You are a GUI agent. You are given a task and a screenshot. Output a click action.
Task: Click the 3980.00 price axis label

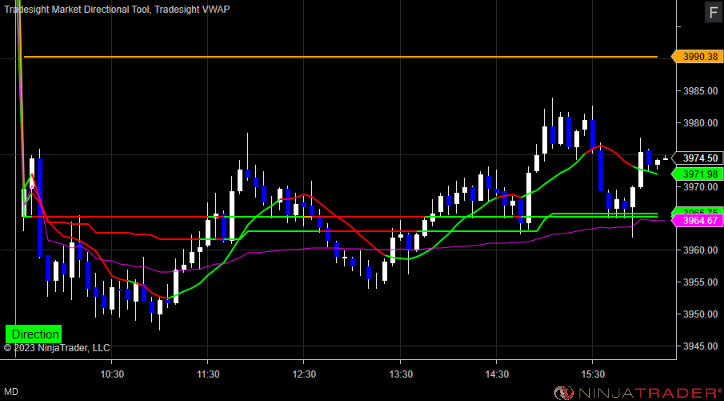(x=700, y=123)
